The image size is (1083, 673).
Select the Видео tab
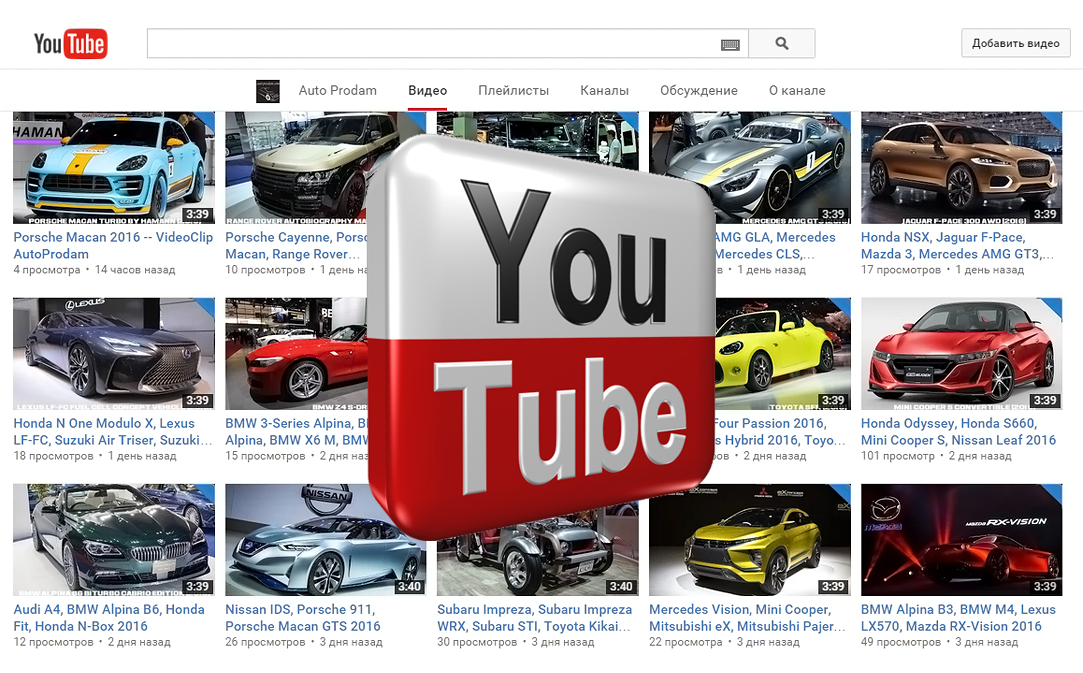(428, 91)
